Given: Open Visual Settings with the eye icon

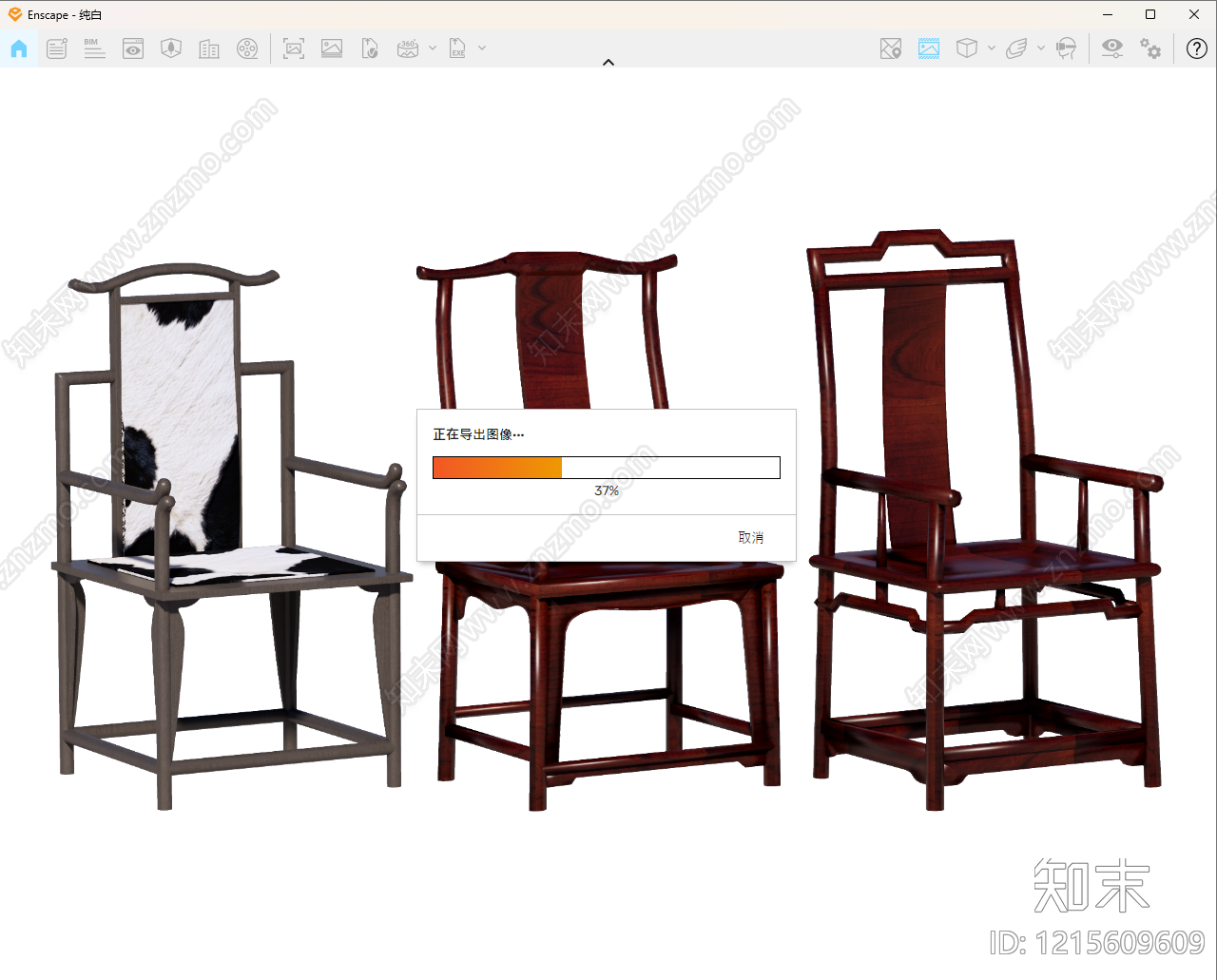Looking at the screenshot, I should click(x=1112, y=48).
